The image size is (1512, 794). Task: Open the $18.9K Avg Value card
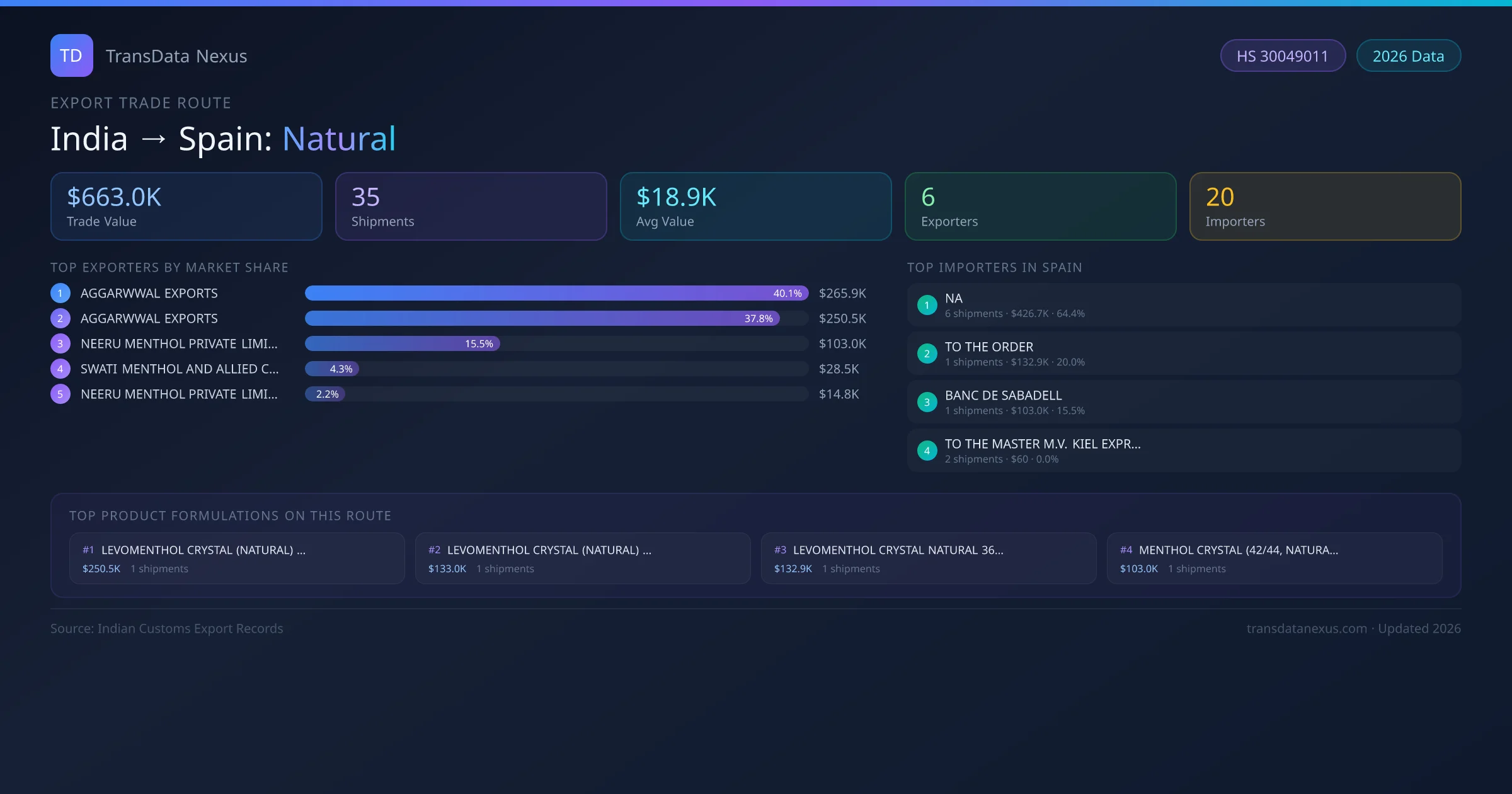pyautogui.click(x=755, y=206)
